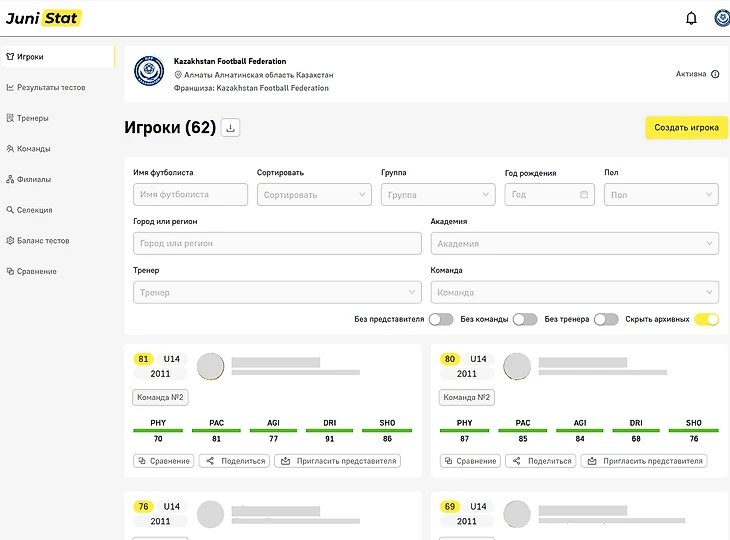Click the Kazakhstan Football Federation logo
The width and height of the screenshot is (730, 540).
tap(149, 73)
